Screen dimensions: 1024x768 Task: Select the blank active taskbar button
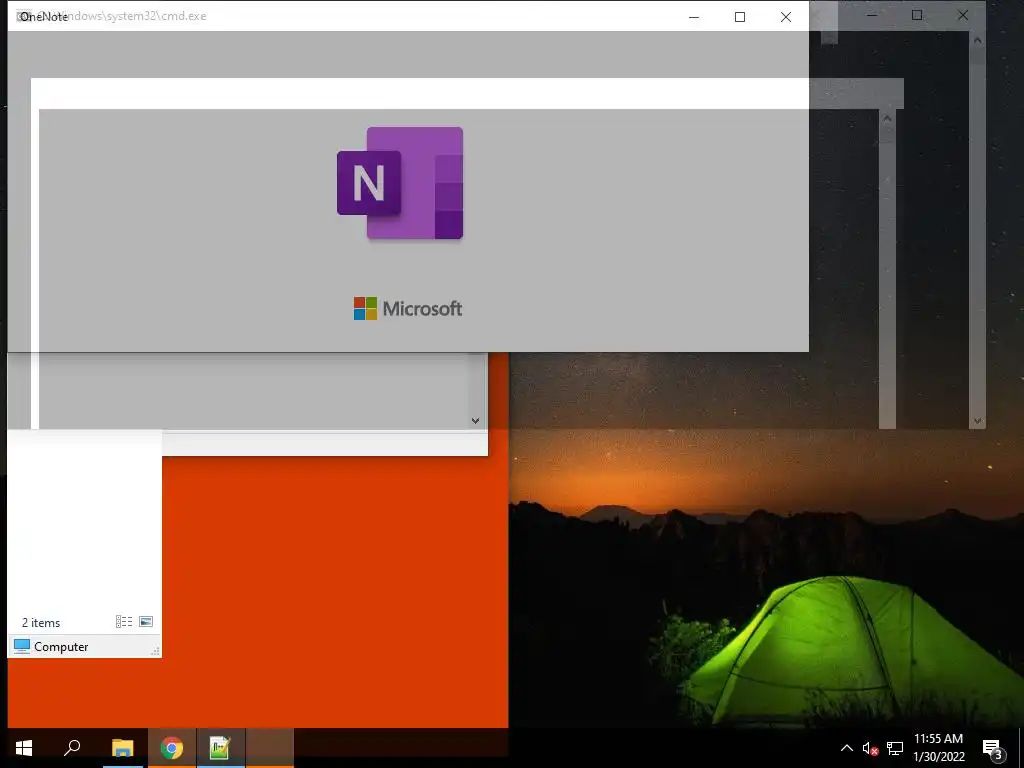(270, 748)
